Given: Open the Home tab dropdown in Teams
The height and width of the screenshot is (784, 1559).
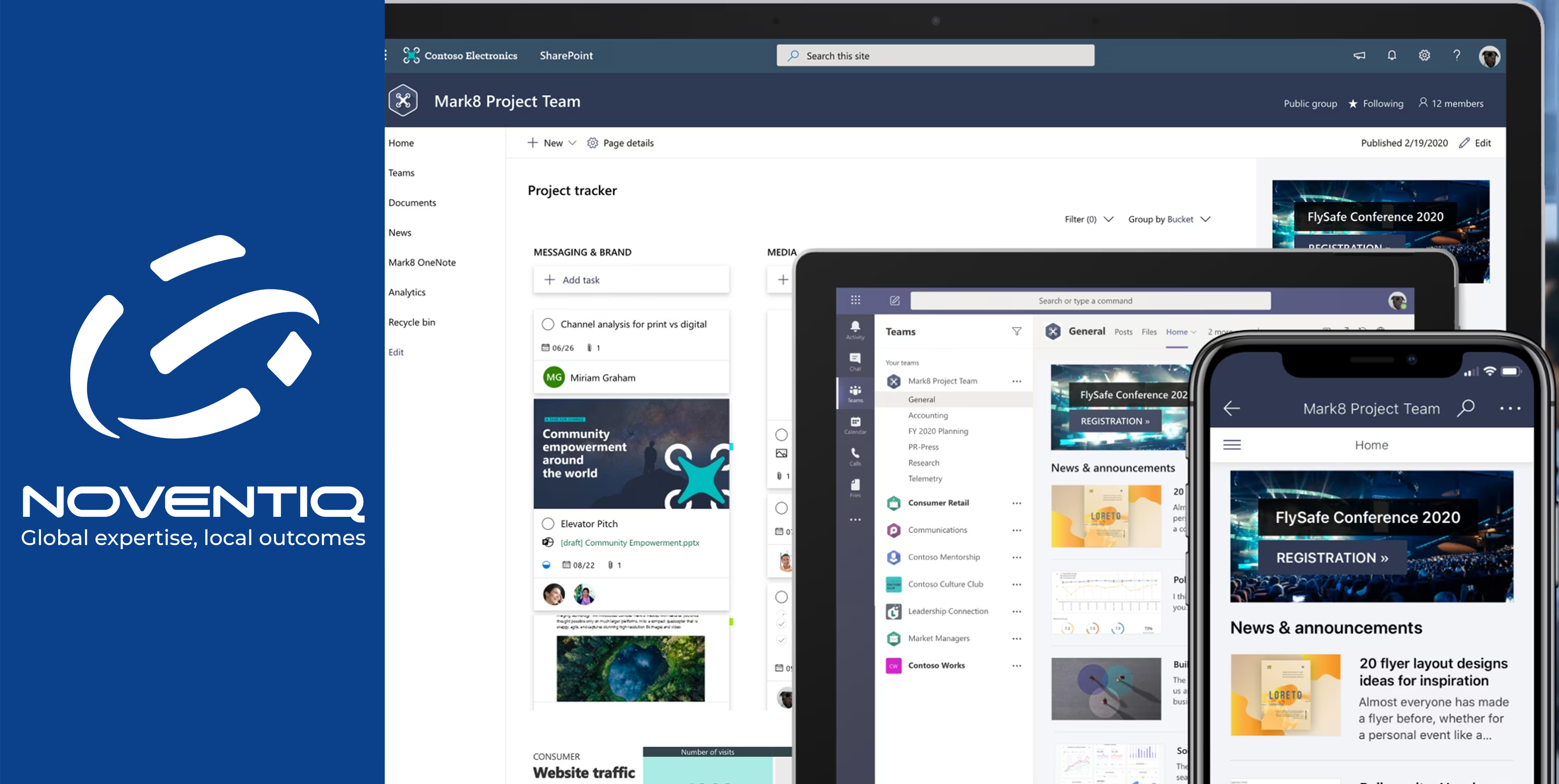Looking at the screenshot, I should [1194, 332].
